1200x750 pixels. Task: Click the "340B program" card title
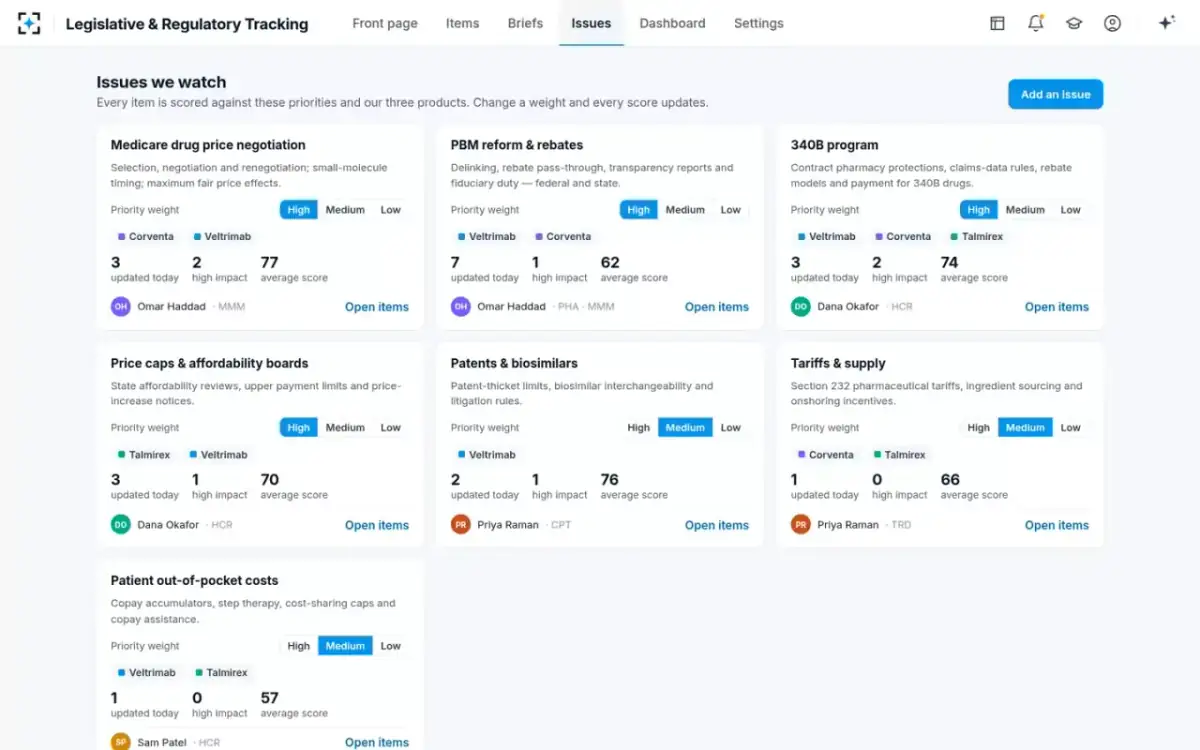[x=835, y=145]
